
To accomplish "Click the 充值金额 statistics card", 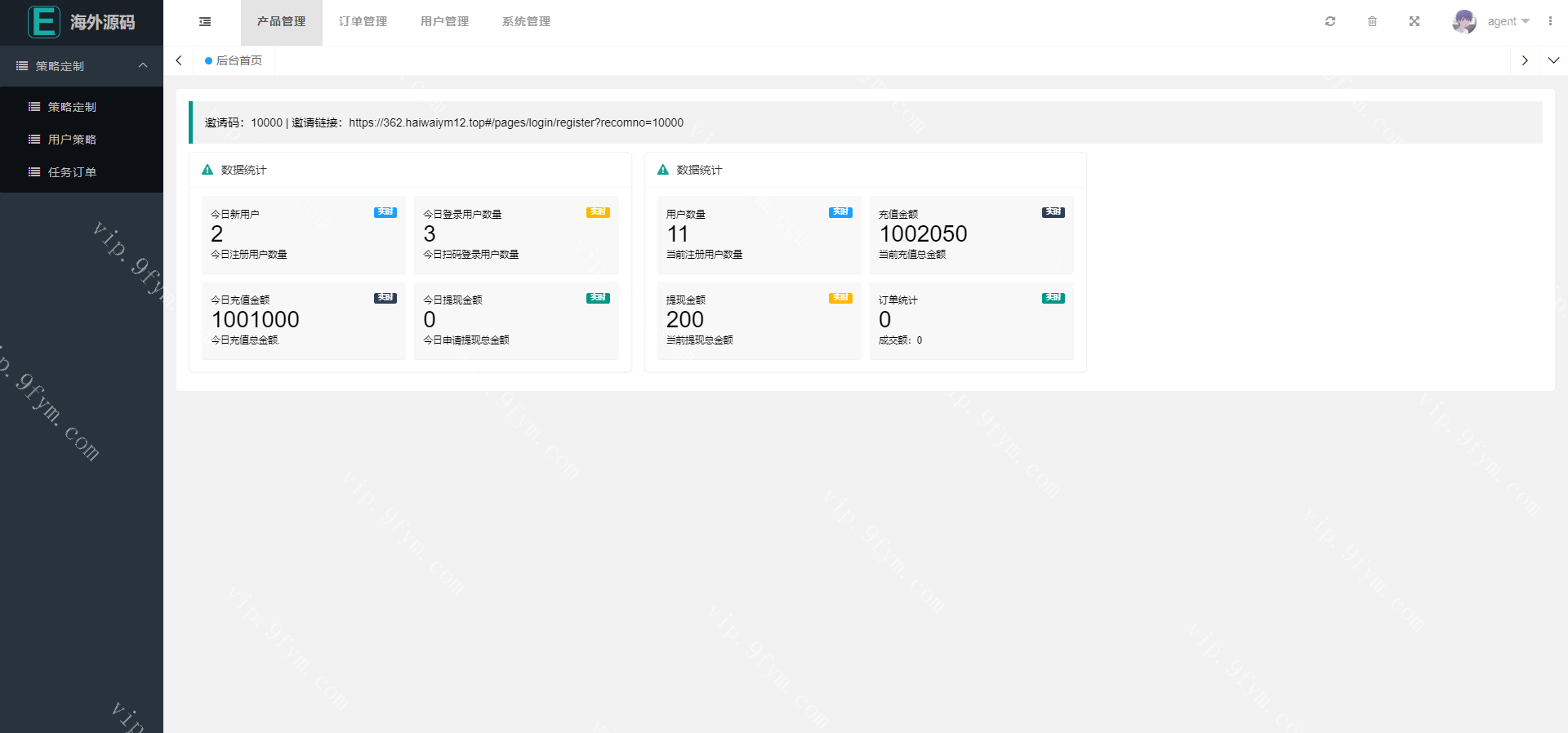I will (x=971, y=234).
